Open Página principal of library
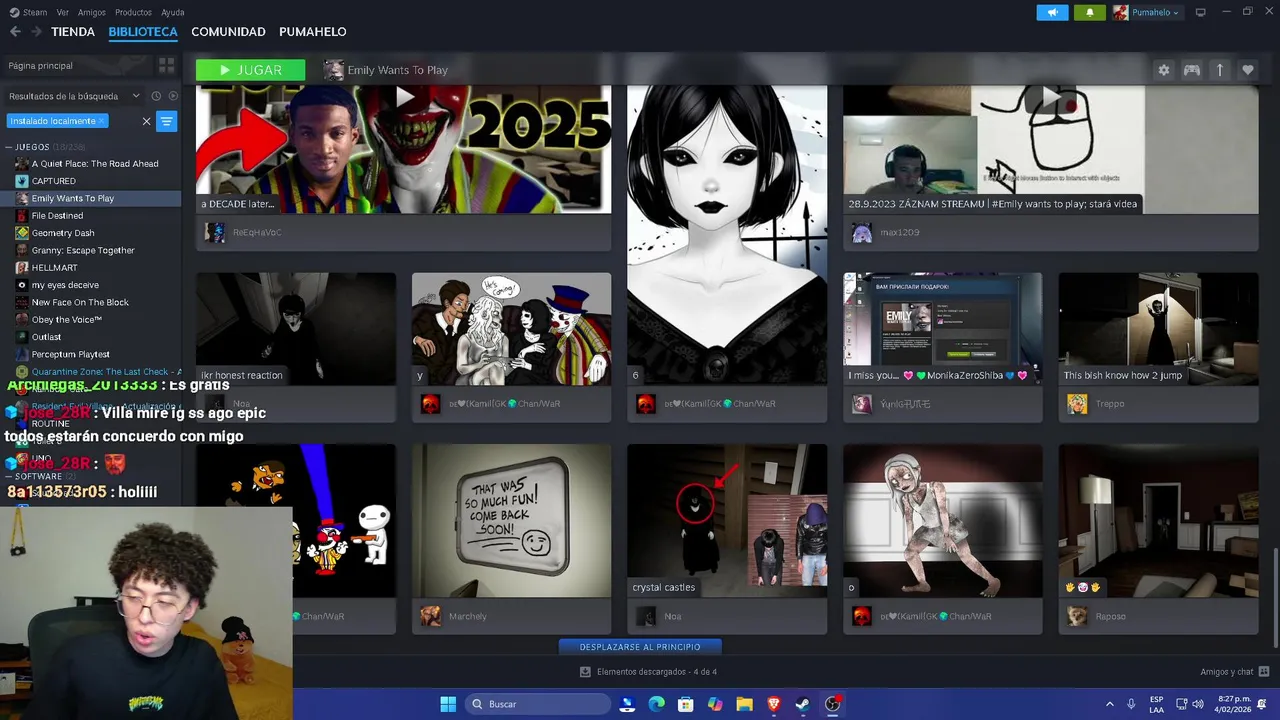Viewport: 1280px width, 720px height. (x=75, y=65)
